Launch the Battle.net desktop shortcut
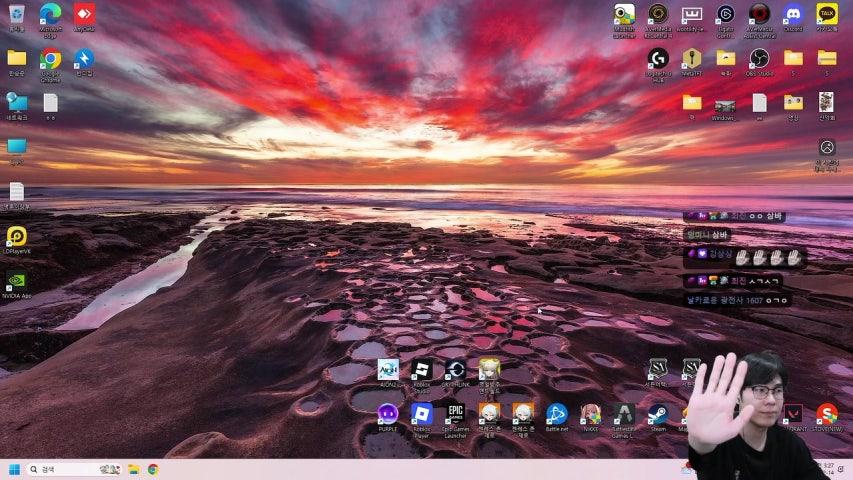Viewport: 853px width, 480px height. [556, 413]
